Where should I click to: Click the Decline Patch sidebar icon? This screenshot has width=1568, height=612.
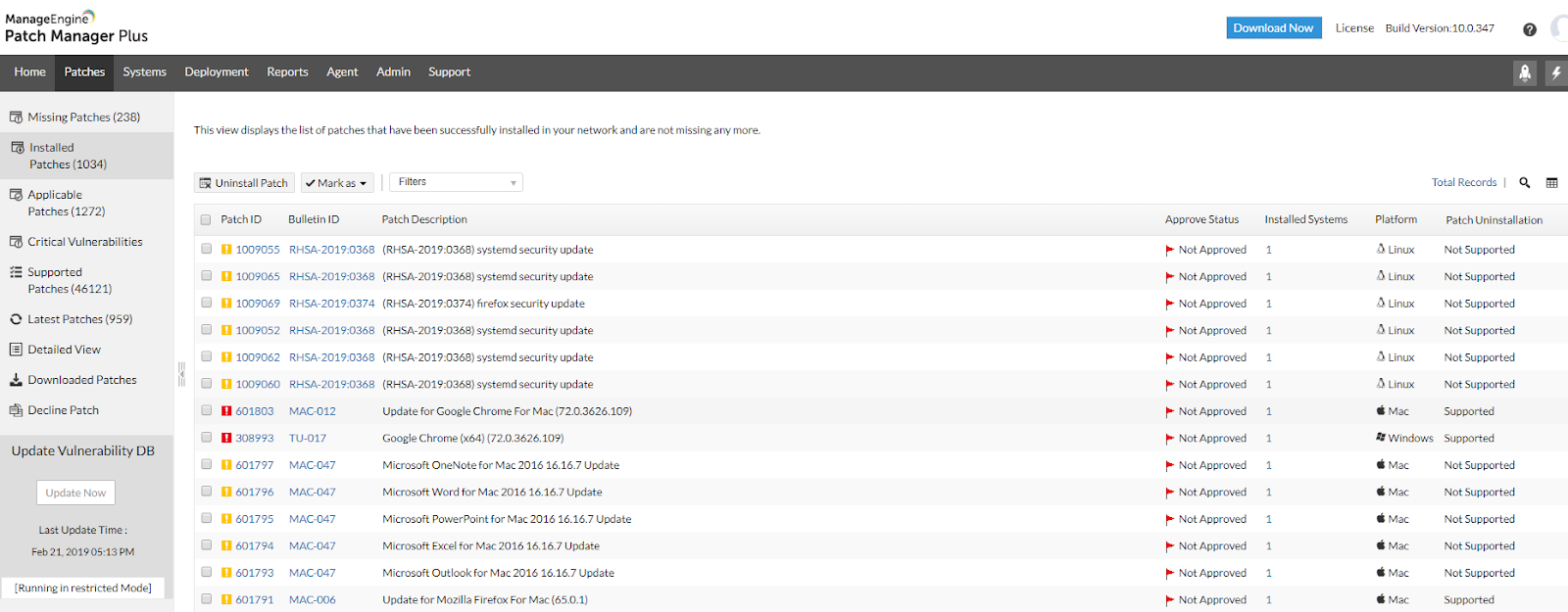click(16, 410)
